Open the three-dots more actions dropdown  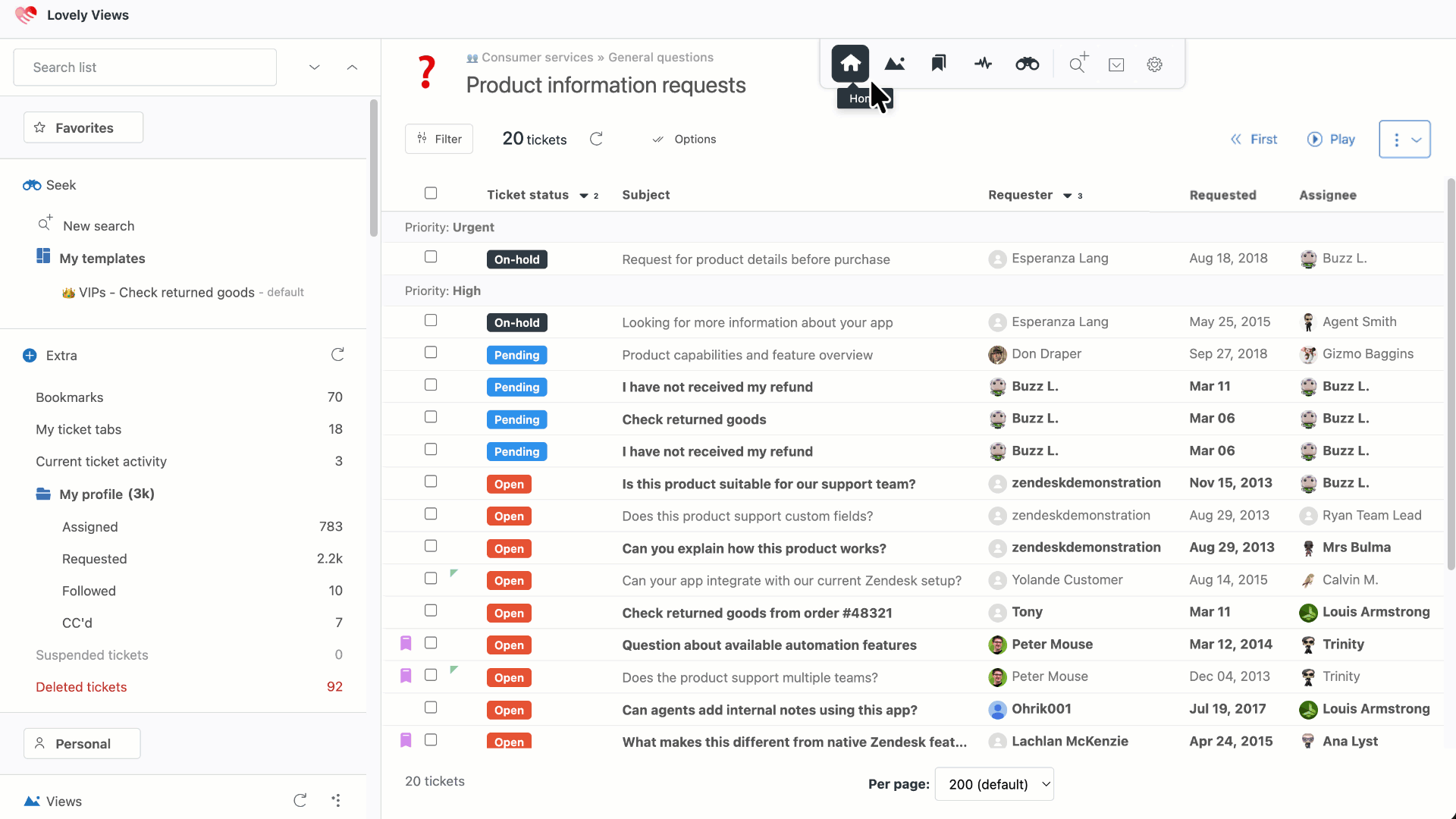click(x=1404, y=140)
